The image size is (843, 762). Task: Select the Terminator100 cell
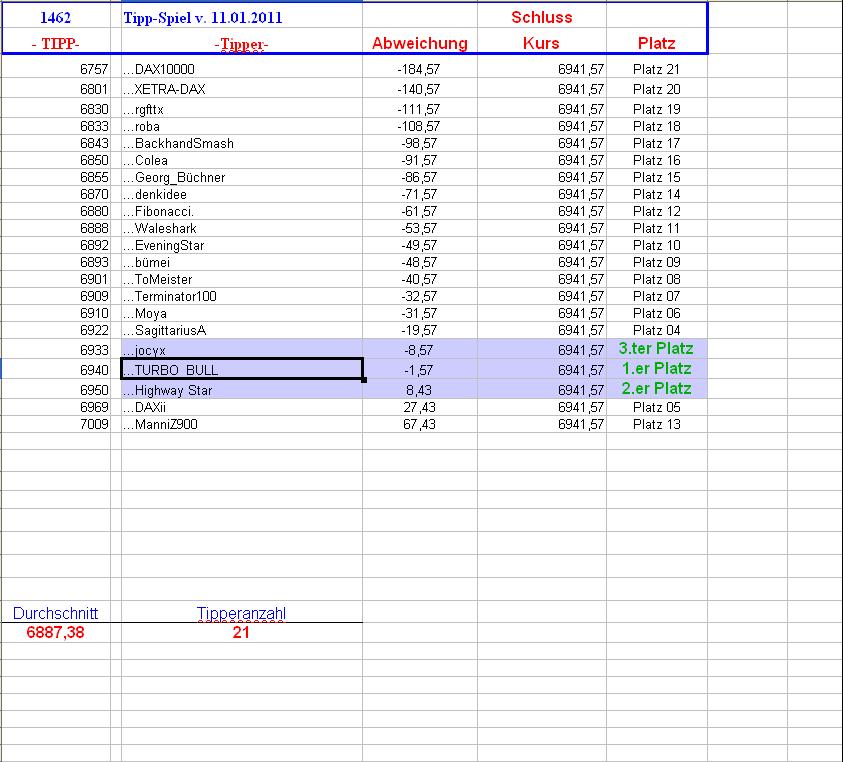point(242,296)
